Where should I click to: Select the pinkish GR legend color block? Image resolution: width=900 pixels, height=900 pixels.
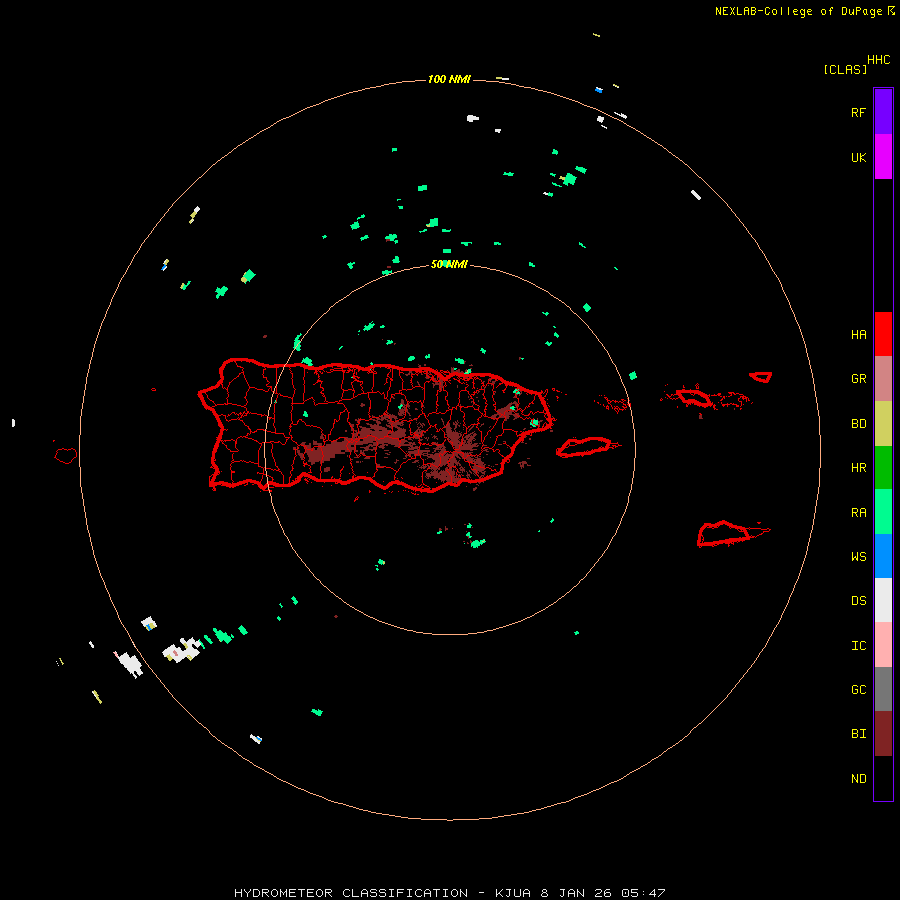click(883, 379)
